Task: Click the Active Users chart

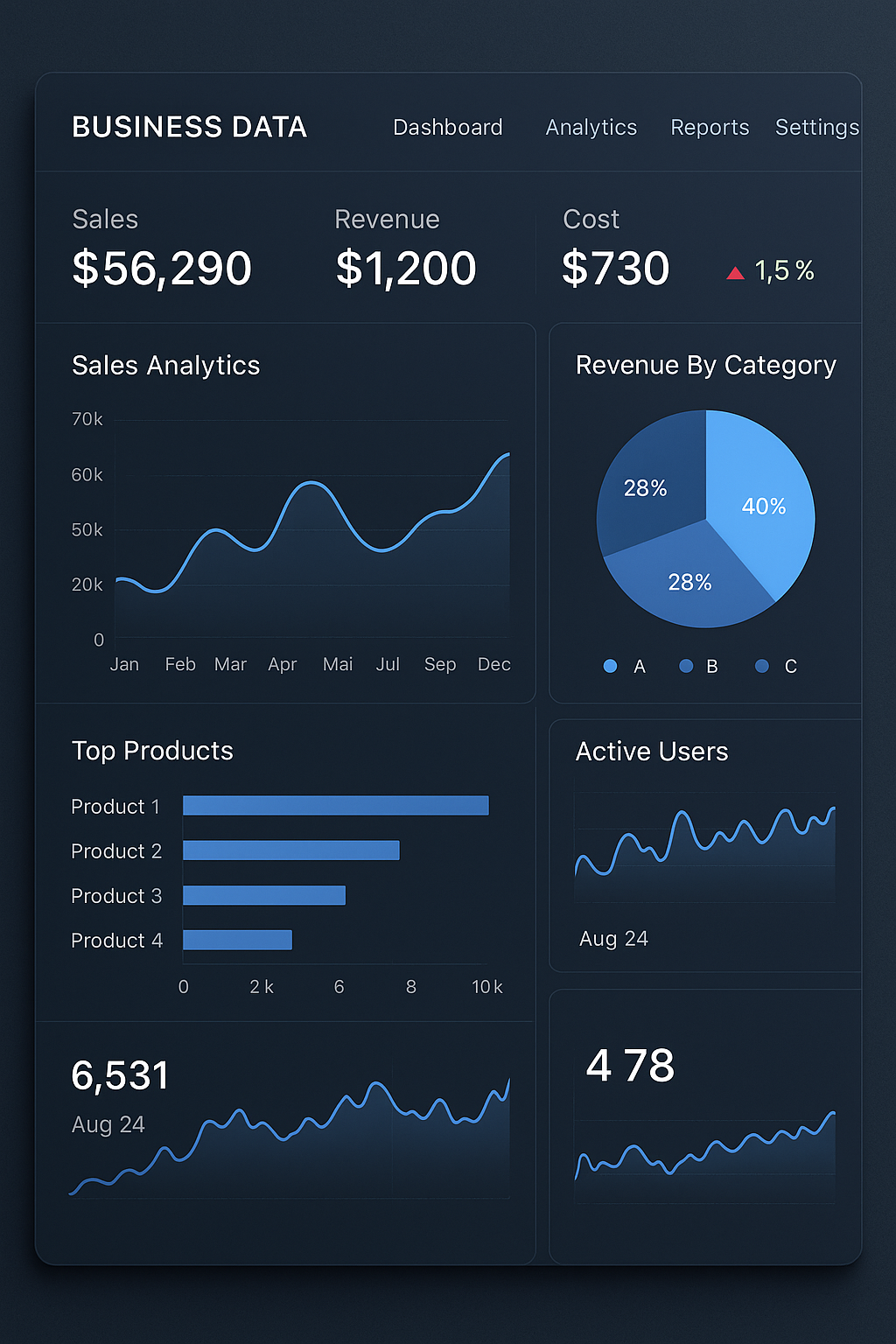Action: tap(704, 844)
